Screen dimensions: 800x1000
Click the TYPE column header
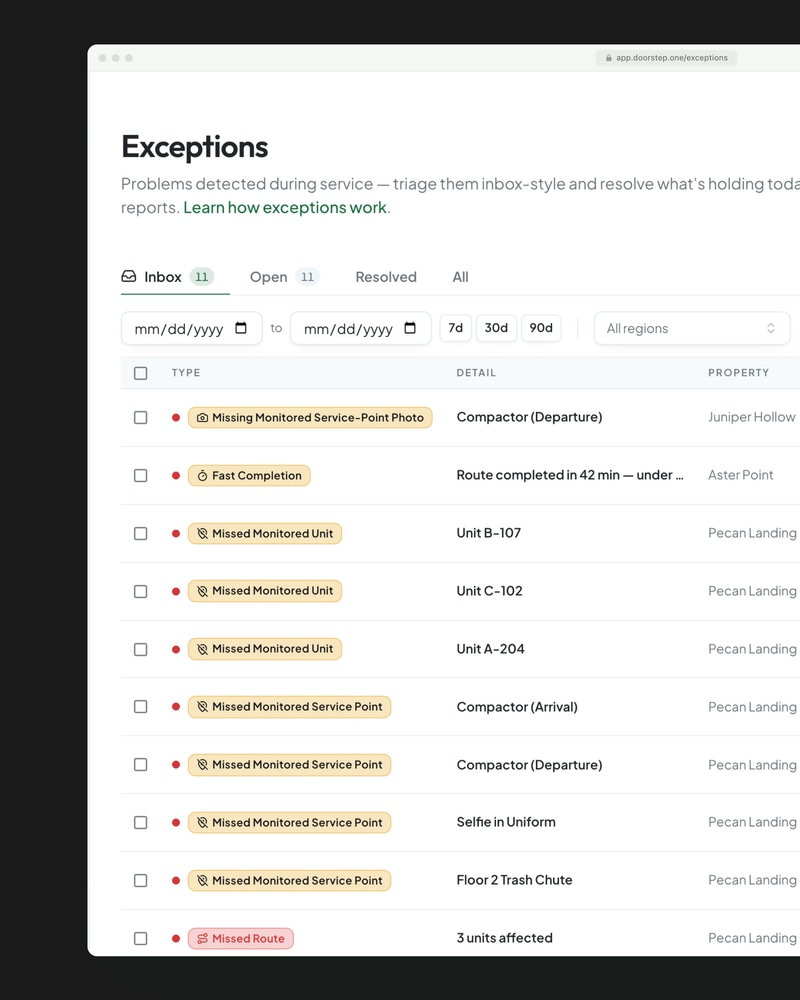186,373
